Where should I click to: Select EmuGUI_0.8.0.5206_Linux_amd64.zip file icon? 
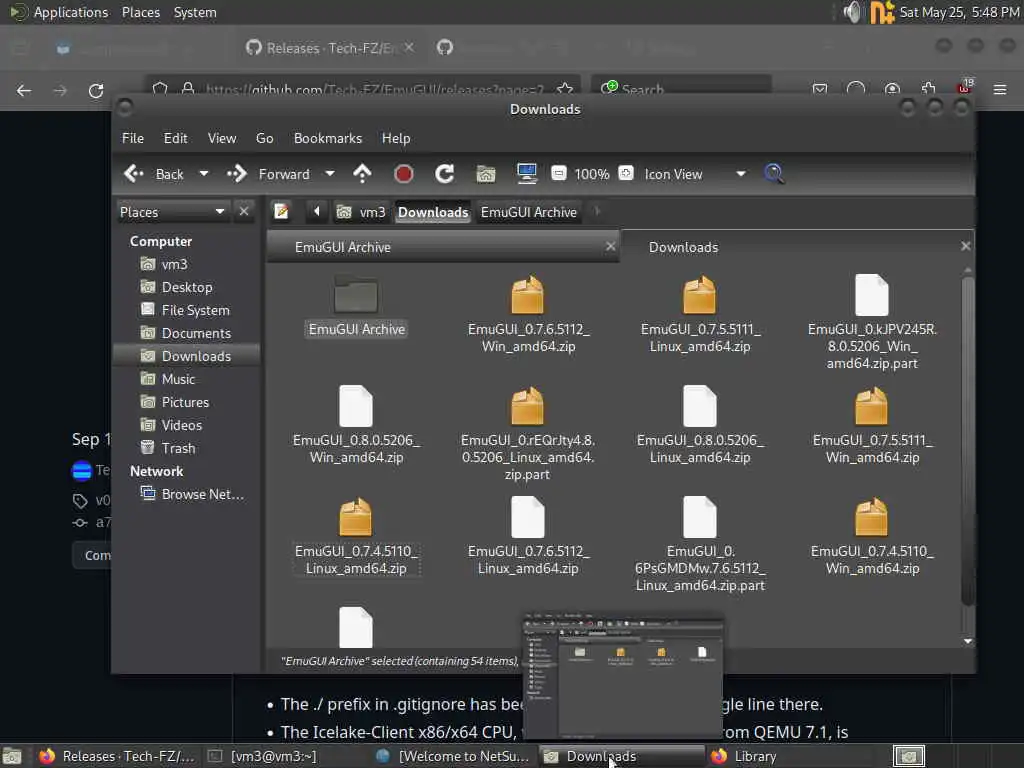[x=699, y=406]
